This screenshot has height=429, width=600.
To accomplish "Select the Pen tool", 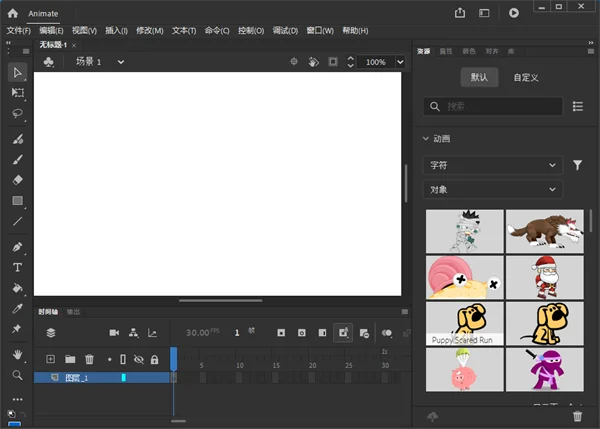I will [18, 247].
